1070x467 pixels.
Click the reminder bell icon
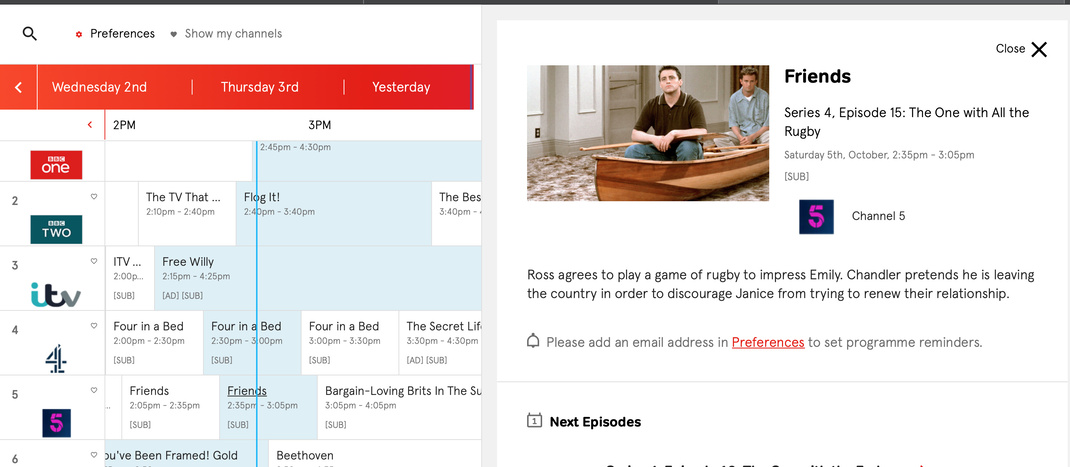[534, 341]
